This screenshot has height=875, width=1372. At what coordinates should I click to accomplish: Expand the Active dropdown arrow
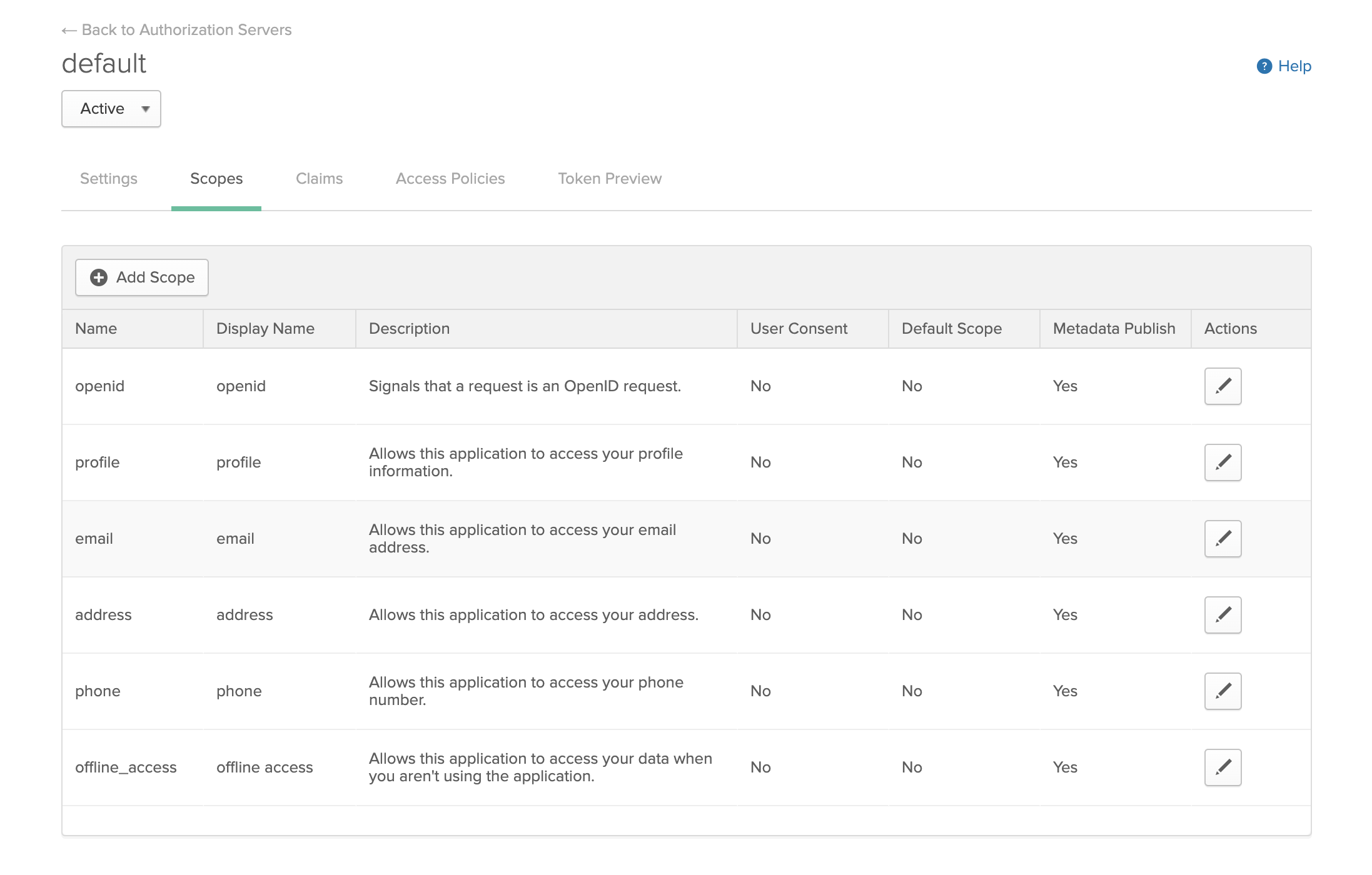(x=146, y=109)
